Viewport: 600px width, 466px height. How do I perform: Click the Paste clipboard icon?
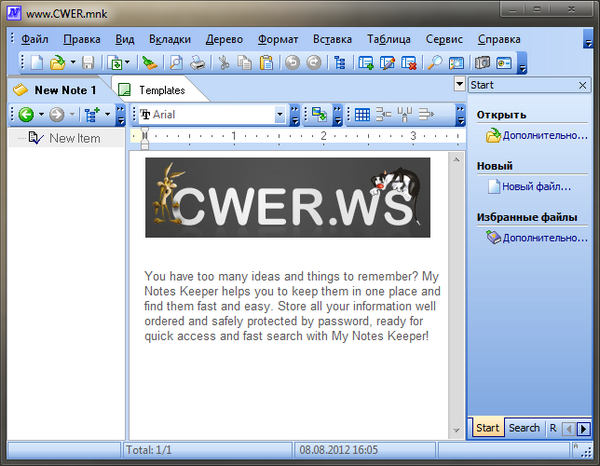[x=266, y=64]
